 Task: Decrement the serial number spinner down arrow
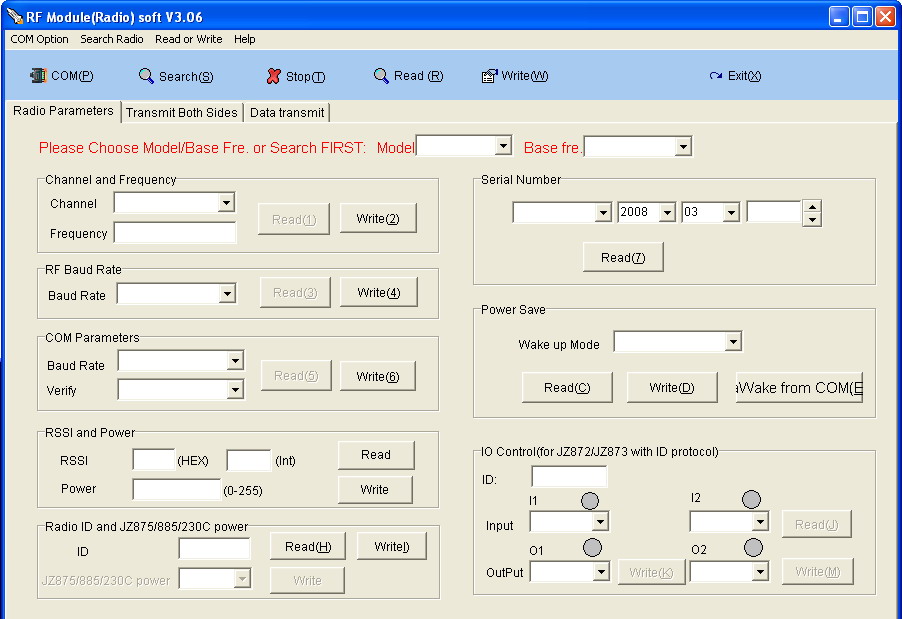812,220
